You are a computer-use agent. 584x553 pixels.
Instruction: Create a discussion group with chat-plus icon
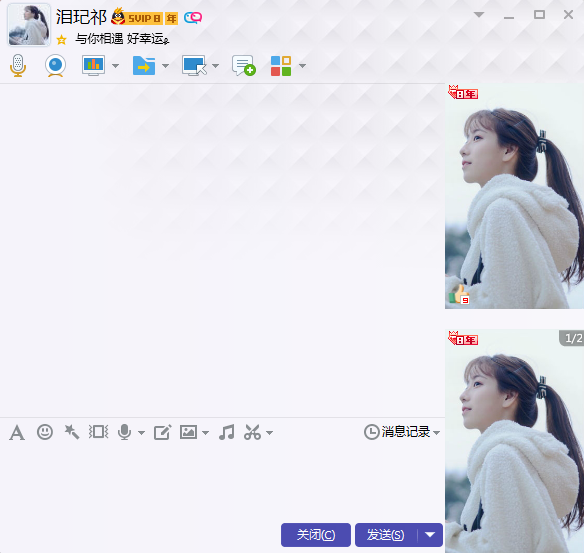click(244, 66)
